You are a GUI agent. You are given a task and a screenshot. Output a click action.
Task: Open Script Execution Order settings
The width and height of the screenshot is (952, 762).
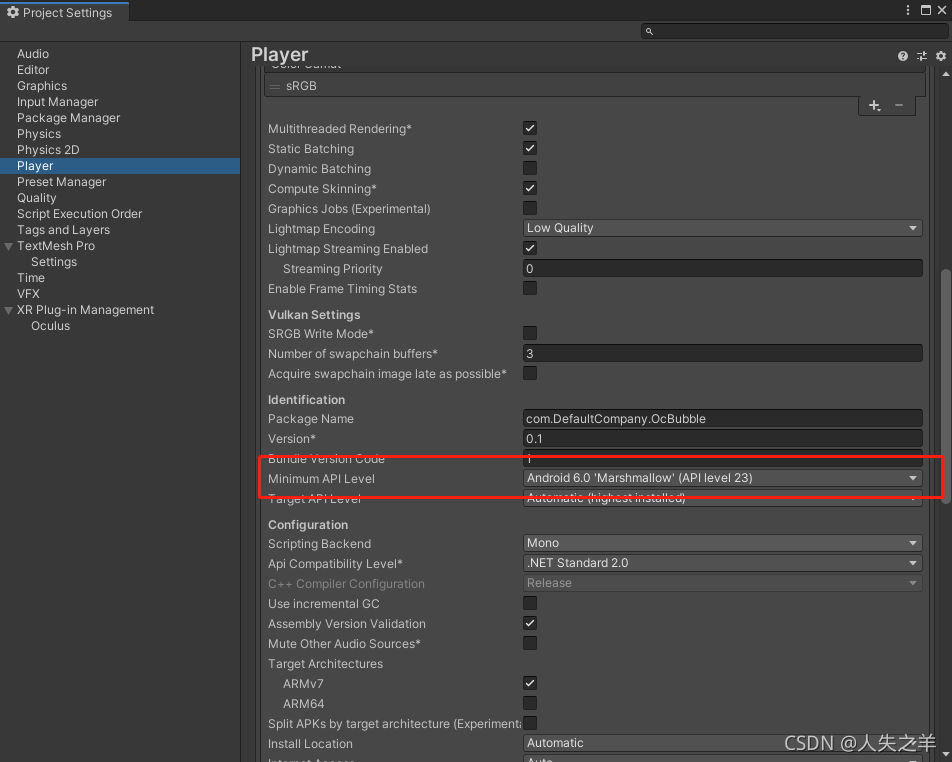point(80,214)
